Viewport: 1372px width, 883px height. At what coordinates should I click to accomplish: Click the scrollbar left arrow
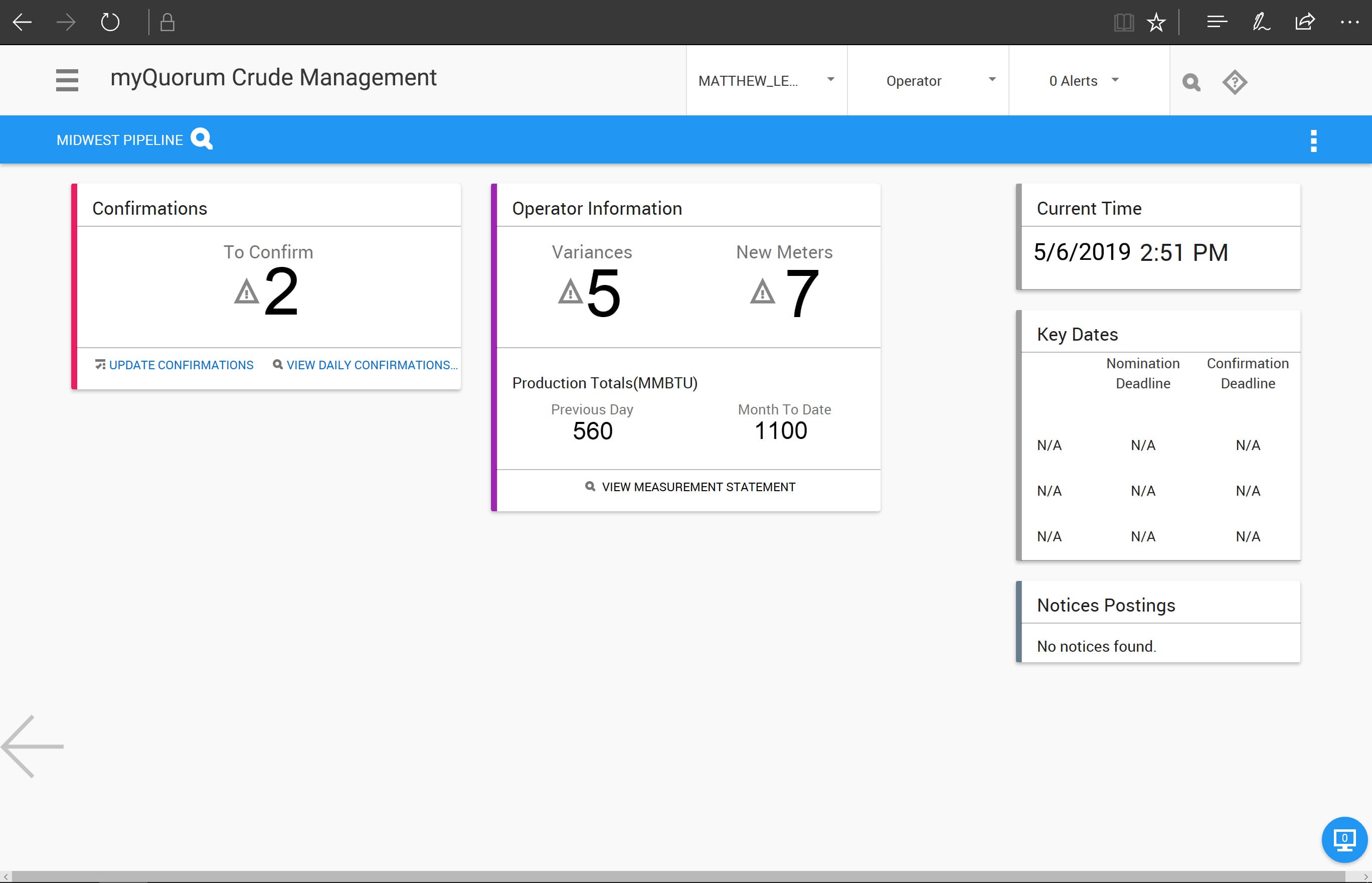(x=5, y=876)
